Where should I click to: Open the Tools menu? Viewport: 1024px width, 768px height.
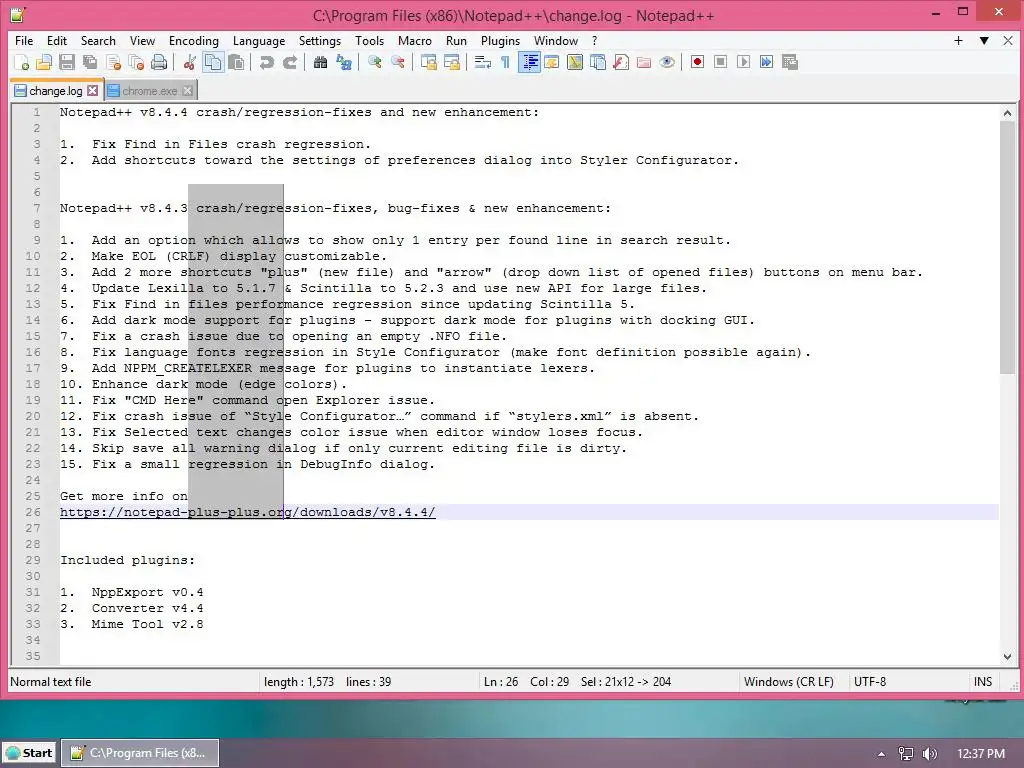(x=370, y=40)
